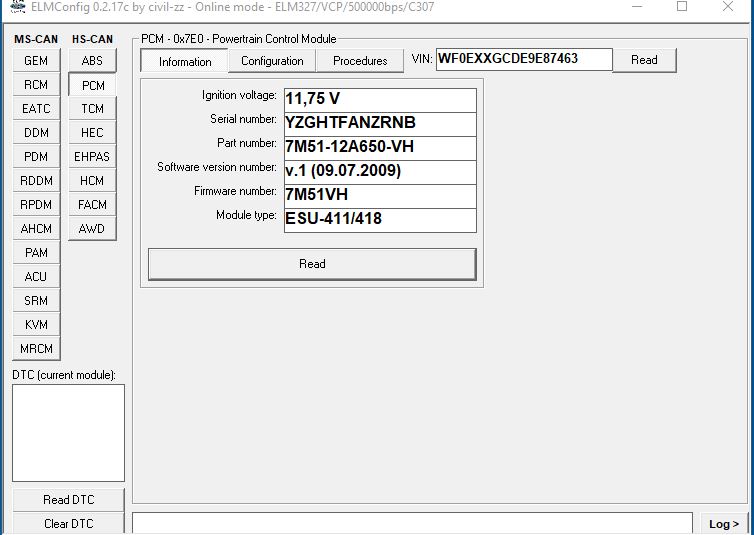Select the EHPAS module button
The image size is (754, 535).
pos(92,157)
